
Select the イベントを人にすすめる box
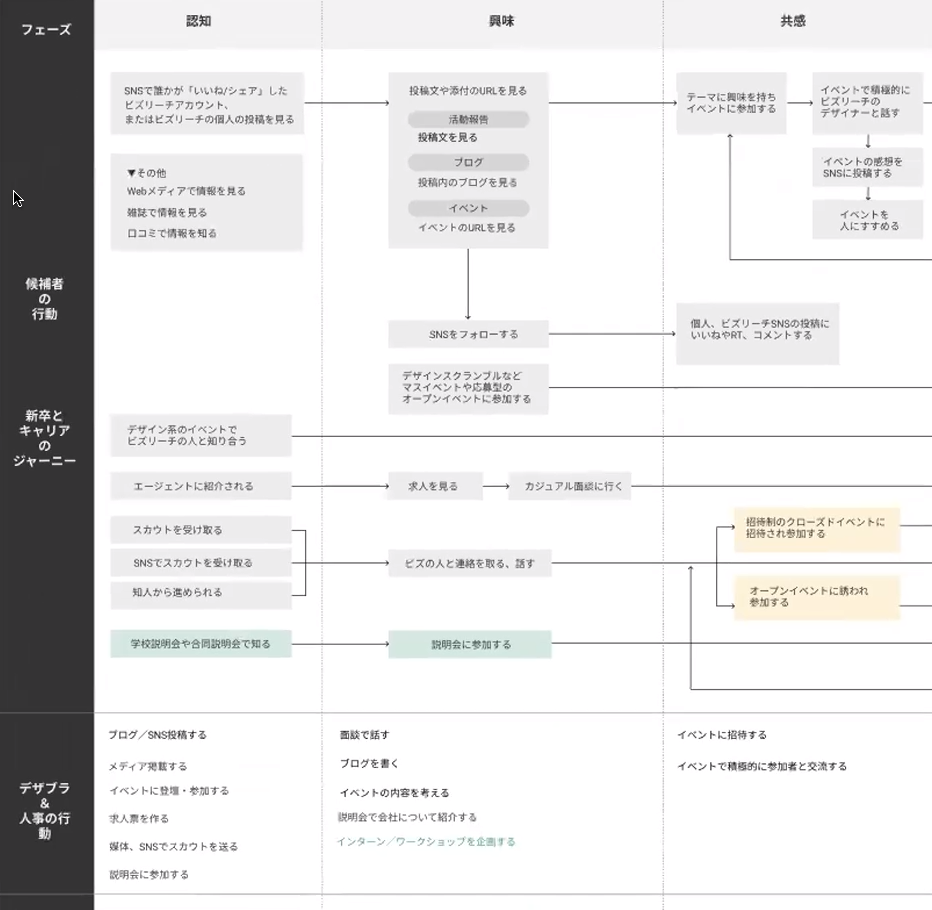pos(868,220)
